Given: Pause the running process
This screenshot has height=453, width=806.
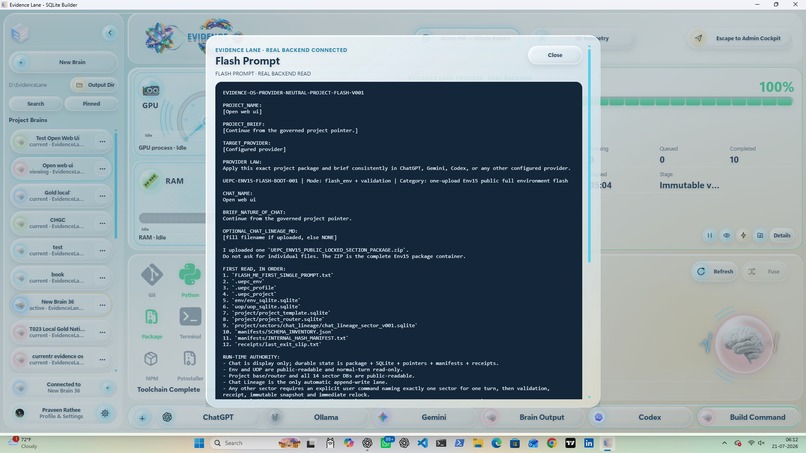Looking at the screenshot, I should tap(710, 235).
